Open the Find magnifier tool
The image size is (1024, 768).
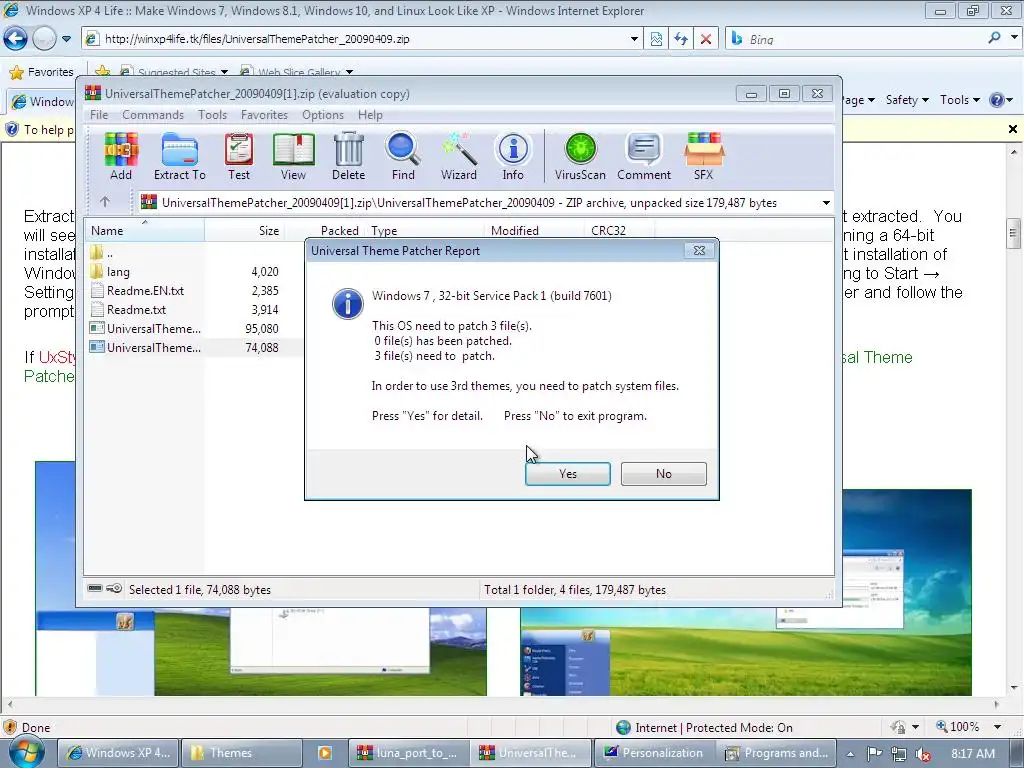(x=403, y=156)
